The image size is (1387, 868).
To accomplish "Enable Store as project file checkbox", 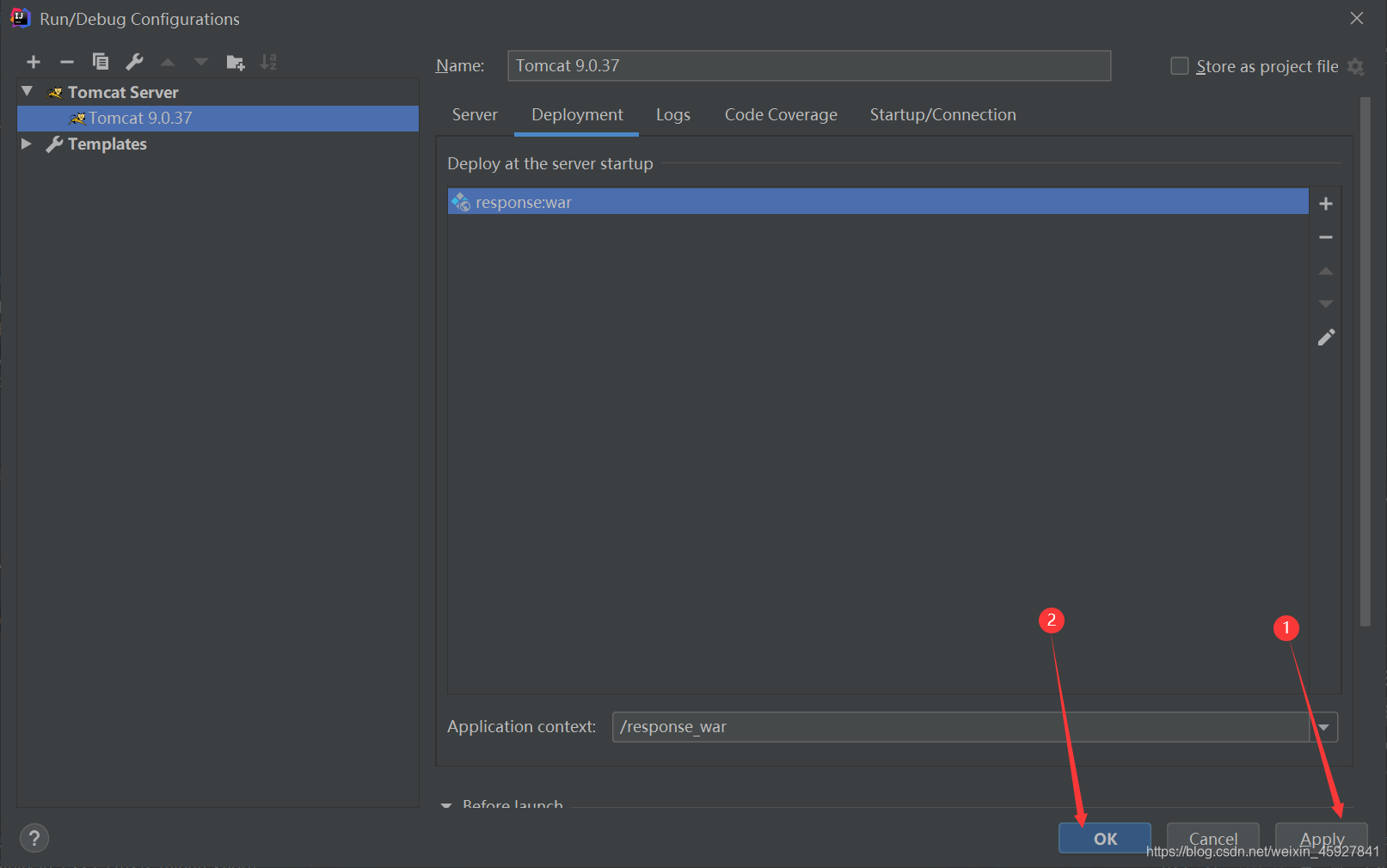I will click(x=1180, y=66).
